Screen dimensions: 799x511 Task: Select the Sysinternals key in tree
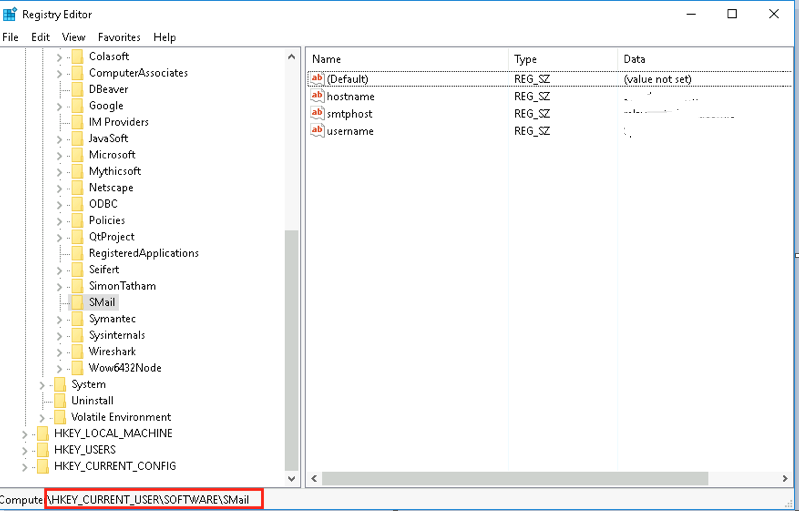point(116,335)
